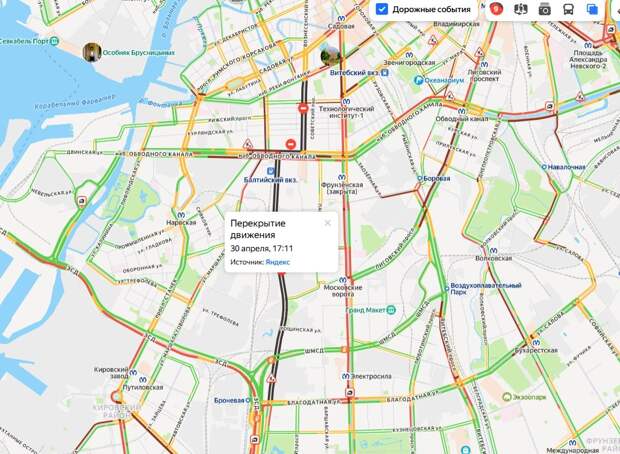Viewport: 620px width, 454px height.
Task: Open the panoramas and street view icon
Action: (x=520, y=9)
